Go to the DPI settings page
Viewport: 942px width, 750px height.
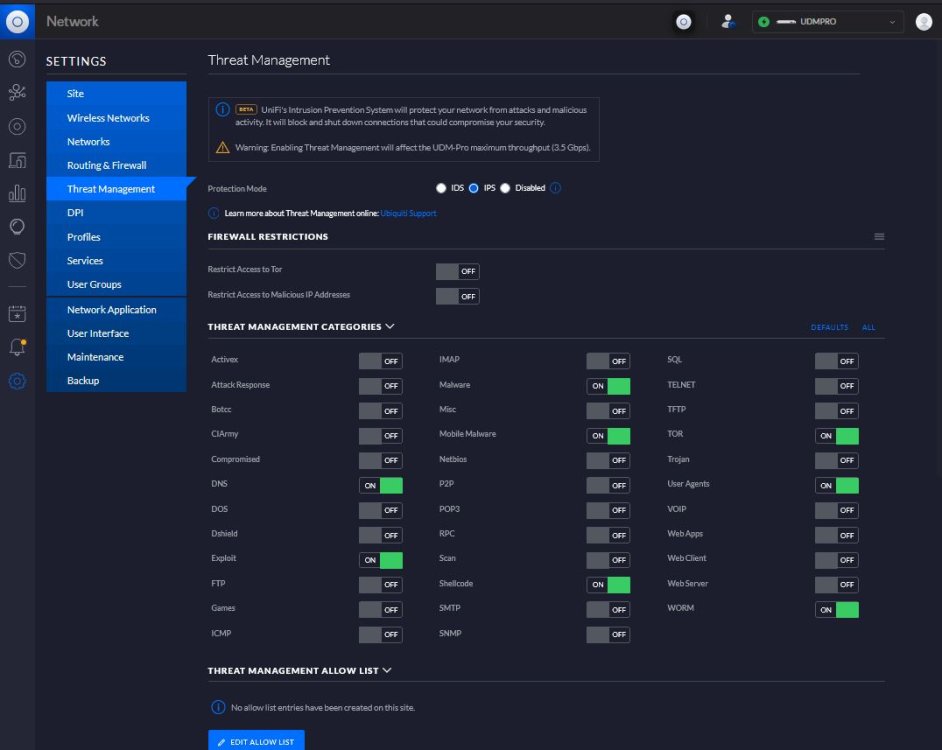75,213
